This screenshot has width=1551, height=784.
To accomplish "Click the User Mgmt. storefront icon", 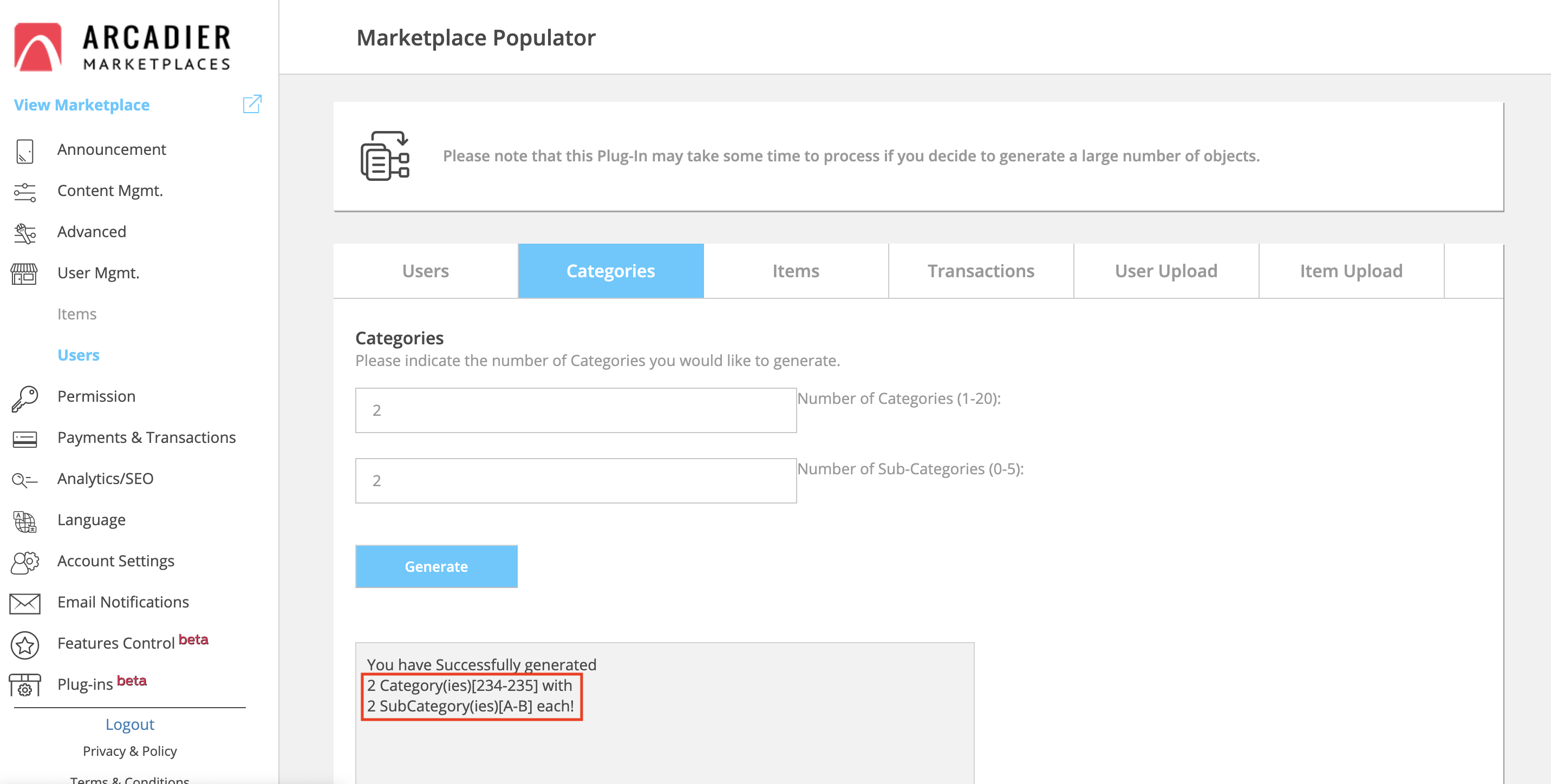I will pyautogui.click(x=24, y=274).
